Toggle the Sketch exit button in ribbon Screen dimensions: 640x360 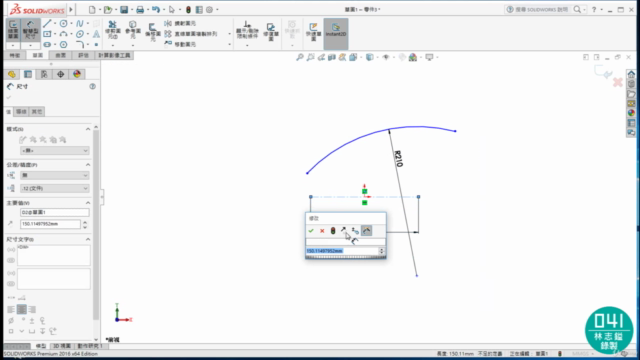13,30
